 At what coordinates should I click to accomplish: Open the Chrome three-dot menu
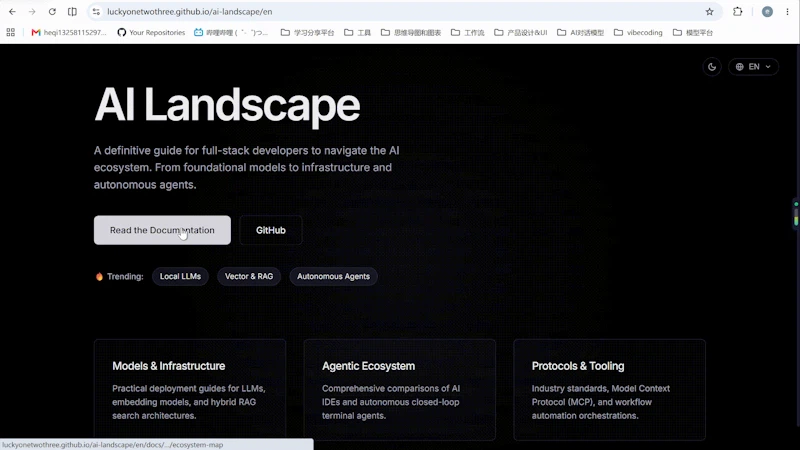pyautogui.click(x=787, y=11)
